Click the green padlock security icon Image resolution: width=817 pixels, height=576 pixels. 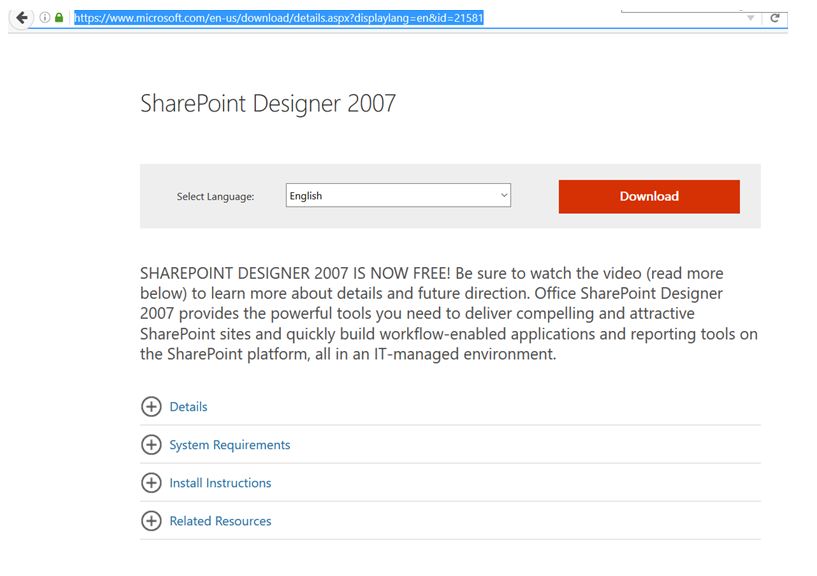click(x=59, y=18)
